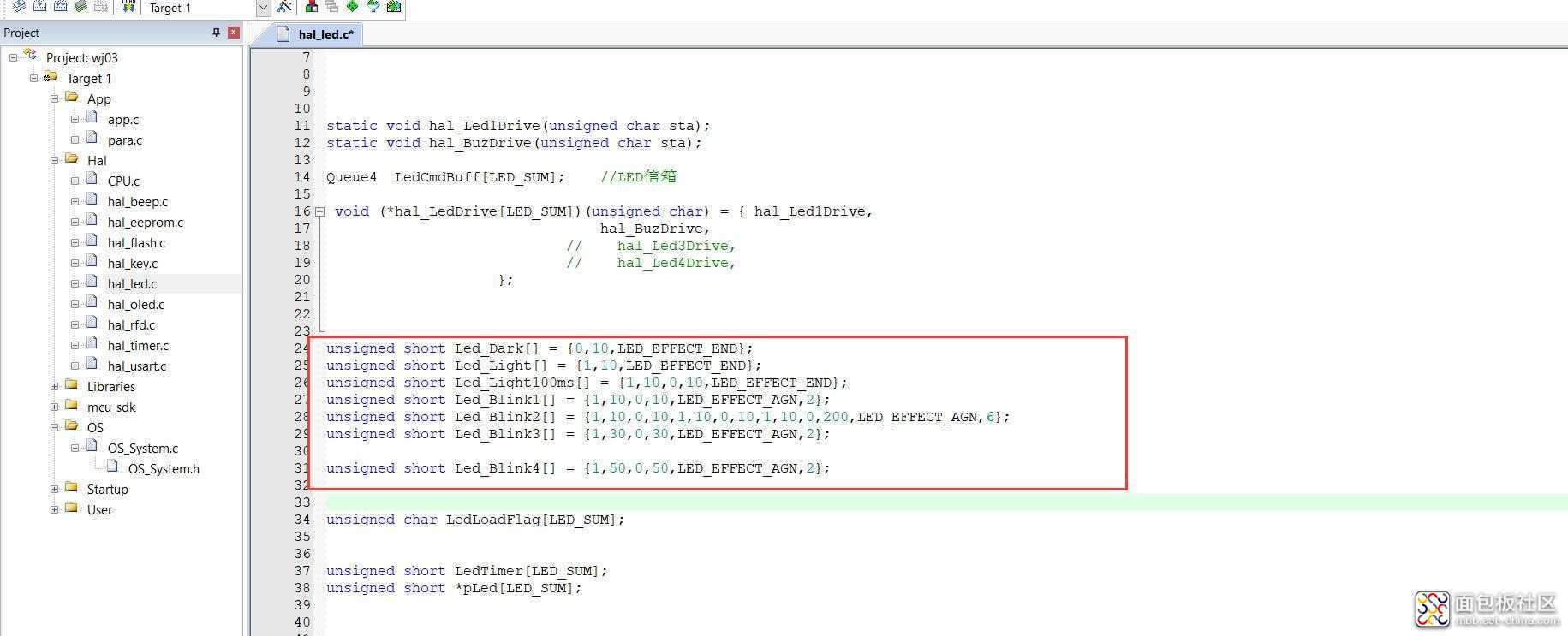This screenshot has height=636, width=1568.
Task: Click the Libraries folder label
Action: [111, 387]
